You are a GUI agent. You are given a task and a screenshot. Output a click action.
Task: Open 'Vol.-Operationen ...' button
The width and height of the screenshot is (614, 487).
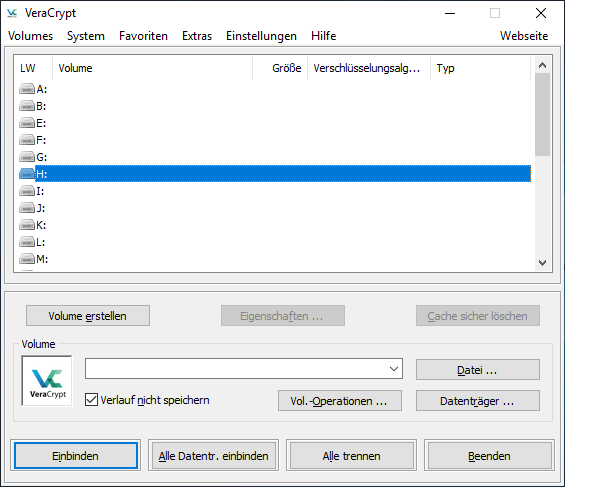coord(340,400)
